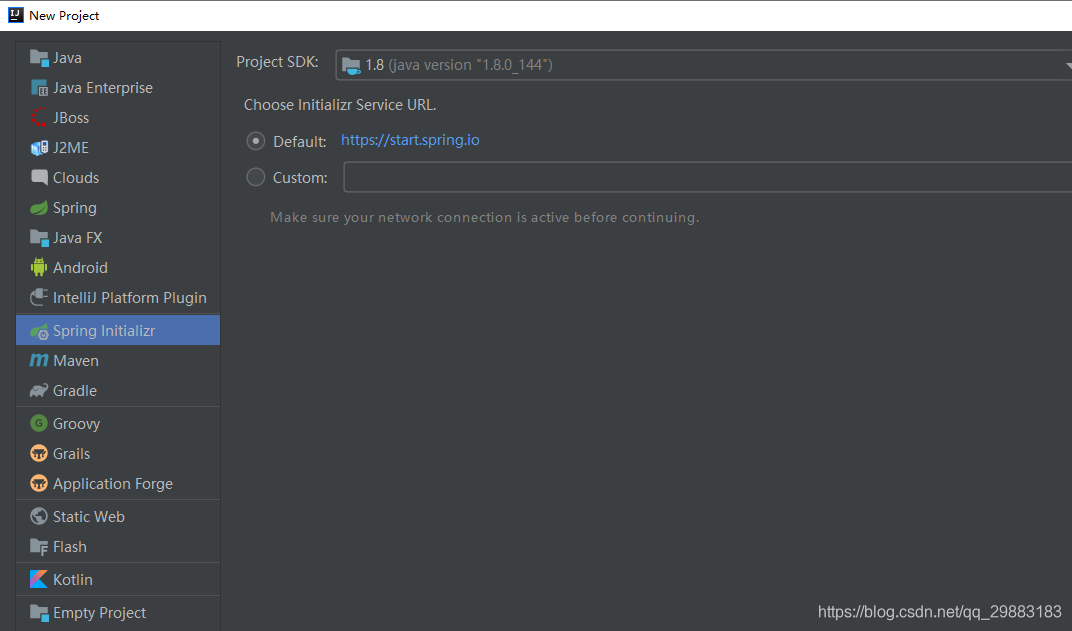Image resolution: width=1072 pixels, height=631 pixels.
Task: Click the Java Enterprise icon
Action: (39, 88)
